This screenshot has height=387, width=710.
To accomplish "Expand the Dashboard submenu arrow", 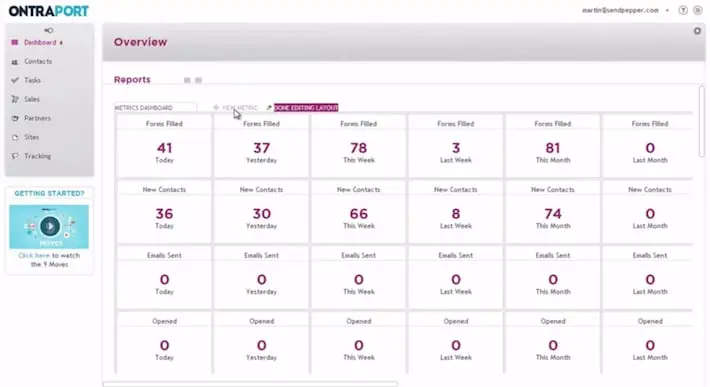I will [61, 43].
